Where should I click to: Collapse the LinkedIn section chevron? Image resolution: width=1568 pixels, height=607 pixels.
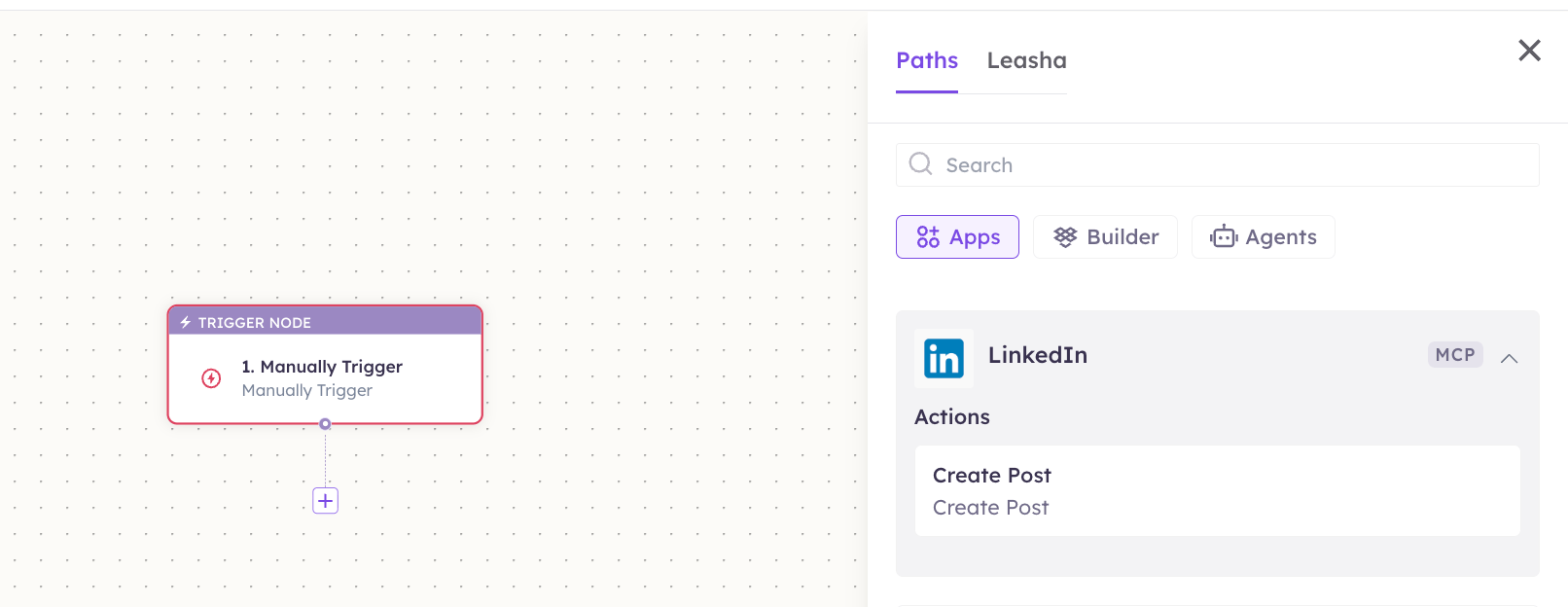point(1509,358)
